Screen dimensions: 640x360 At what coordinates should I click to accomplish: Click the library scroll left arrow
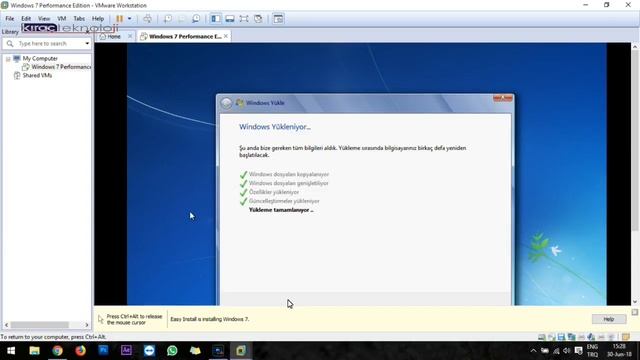coord(6,325)
